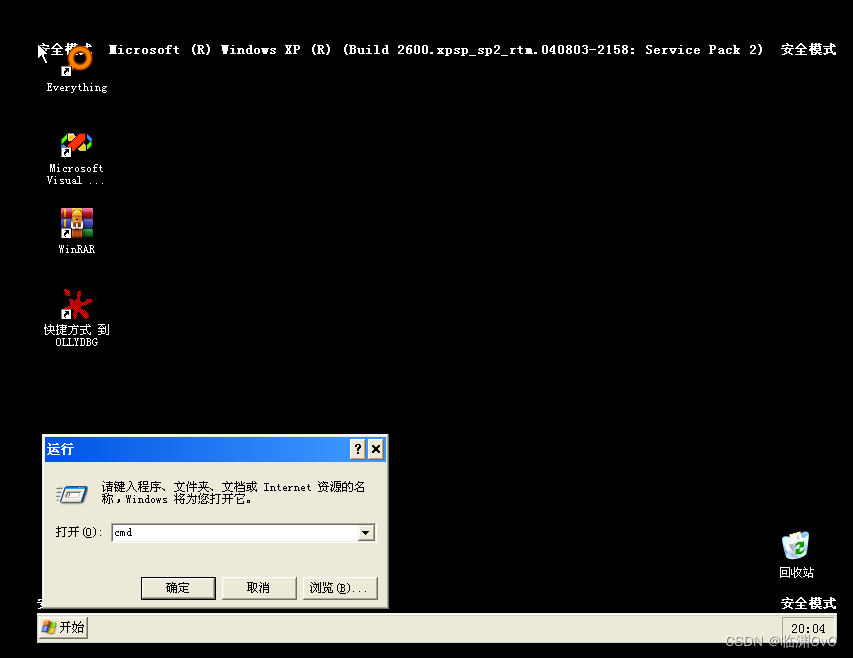Select the 快捷方式 到 OLLYDBG label text
The height and width of the screenshot is (658, 853).
point(77,336)
